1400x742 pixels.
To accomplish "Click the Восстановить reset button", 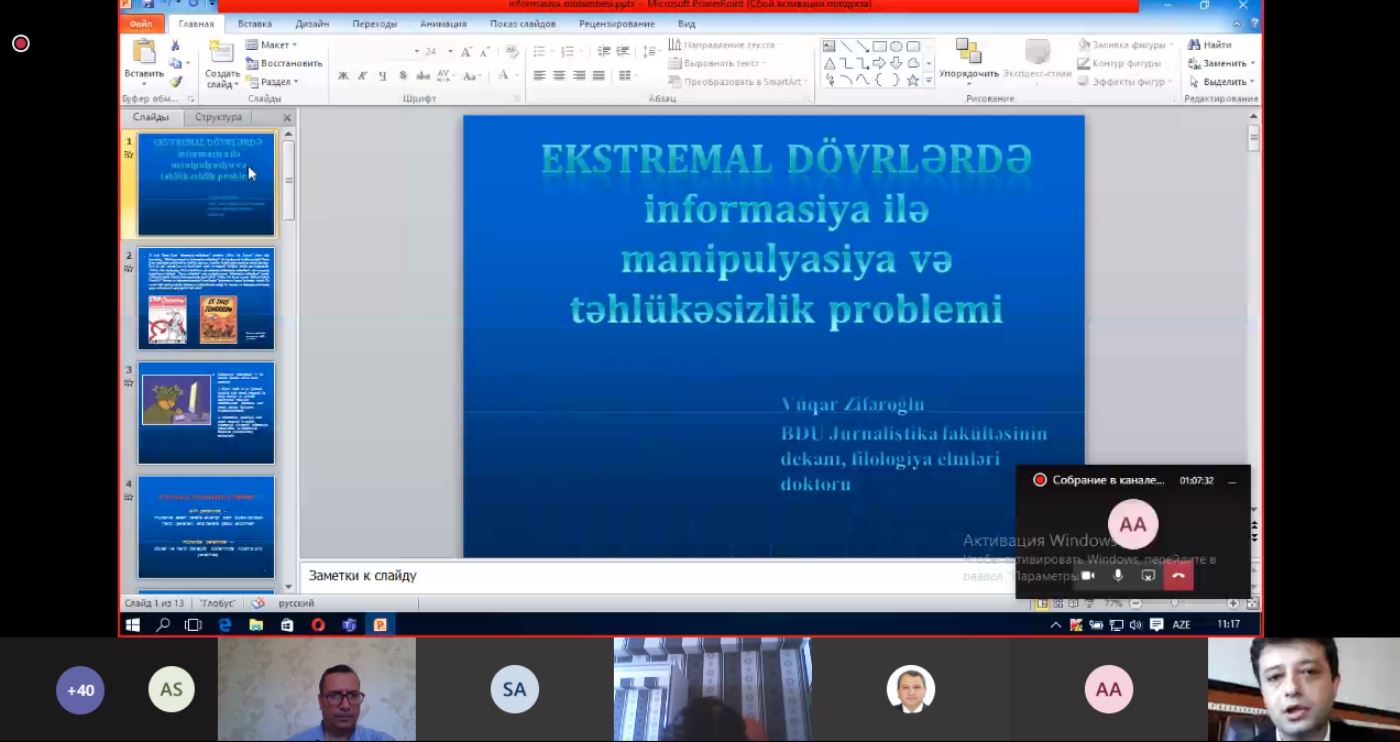I will pos(285,63).
